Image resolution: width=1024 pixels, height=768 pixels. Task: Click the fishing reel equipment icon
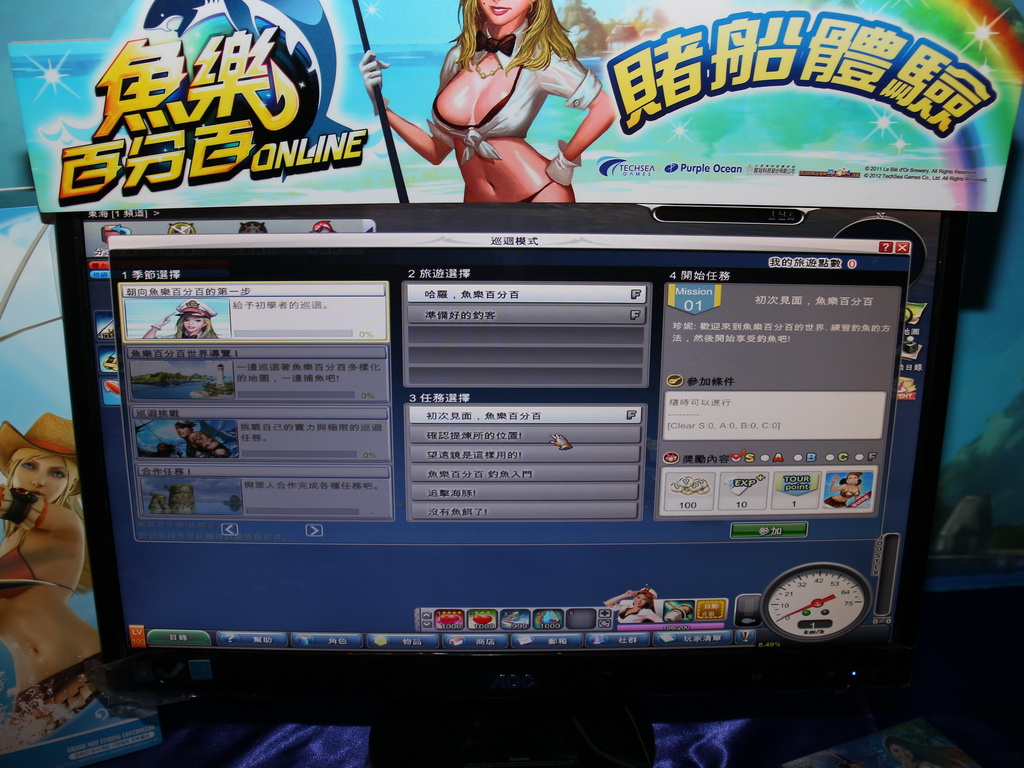[x=677, y=610]
